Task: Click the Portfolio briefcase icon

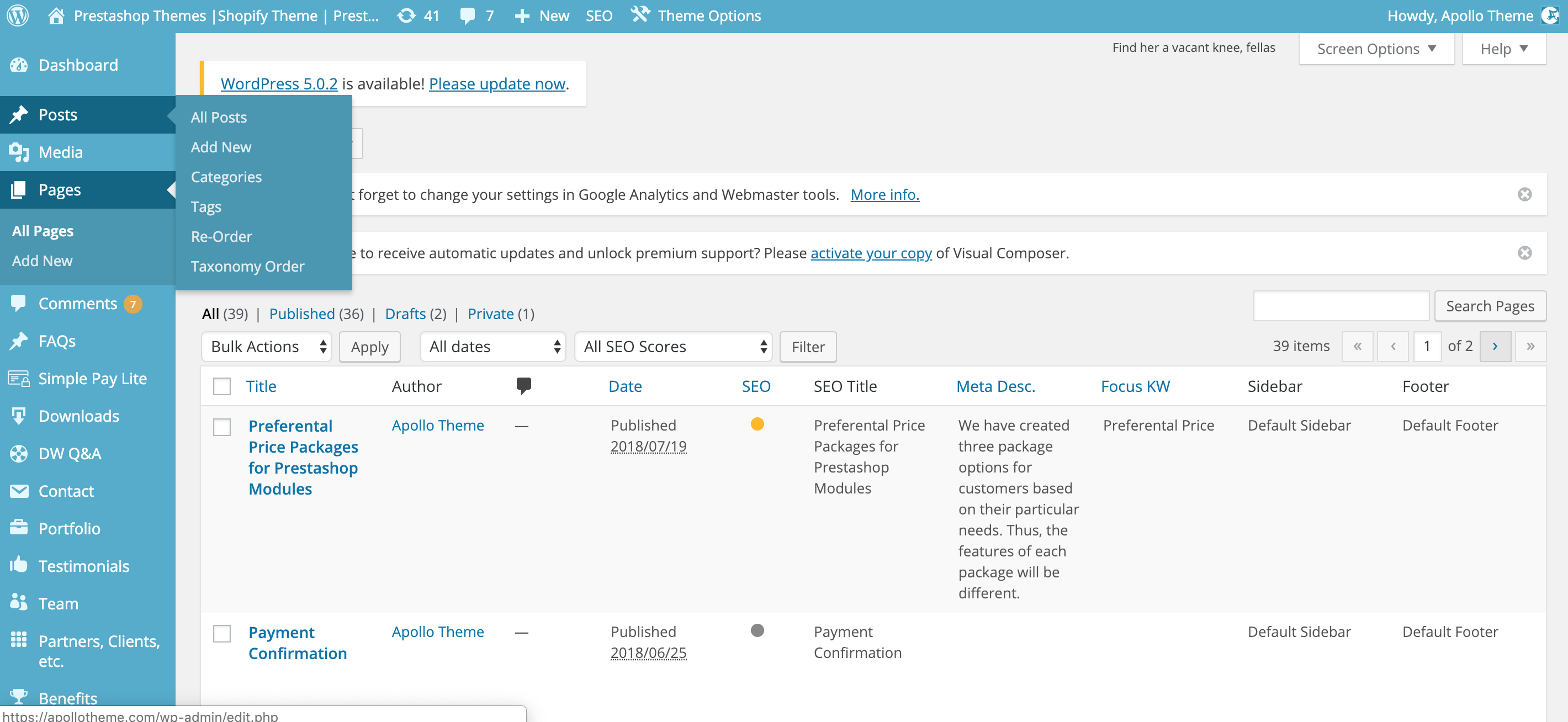Action: [19, 527]
